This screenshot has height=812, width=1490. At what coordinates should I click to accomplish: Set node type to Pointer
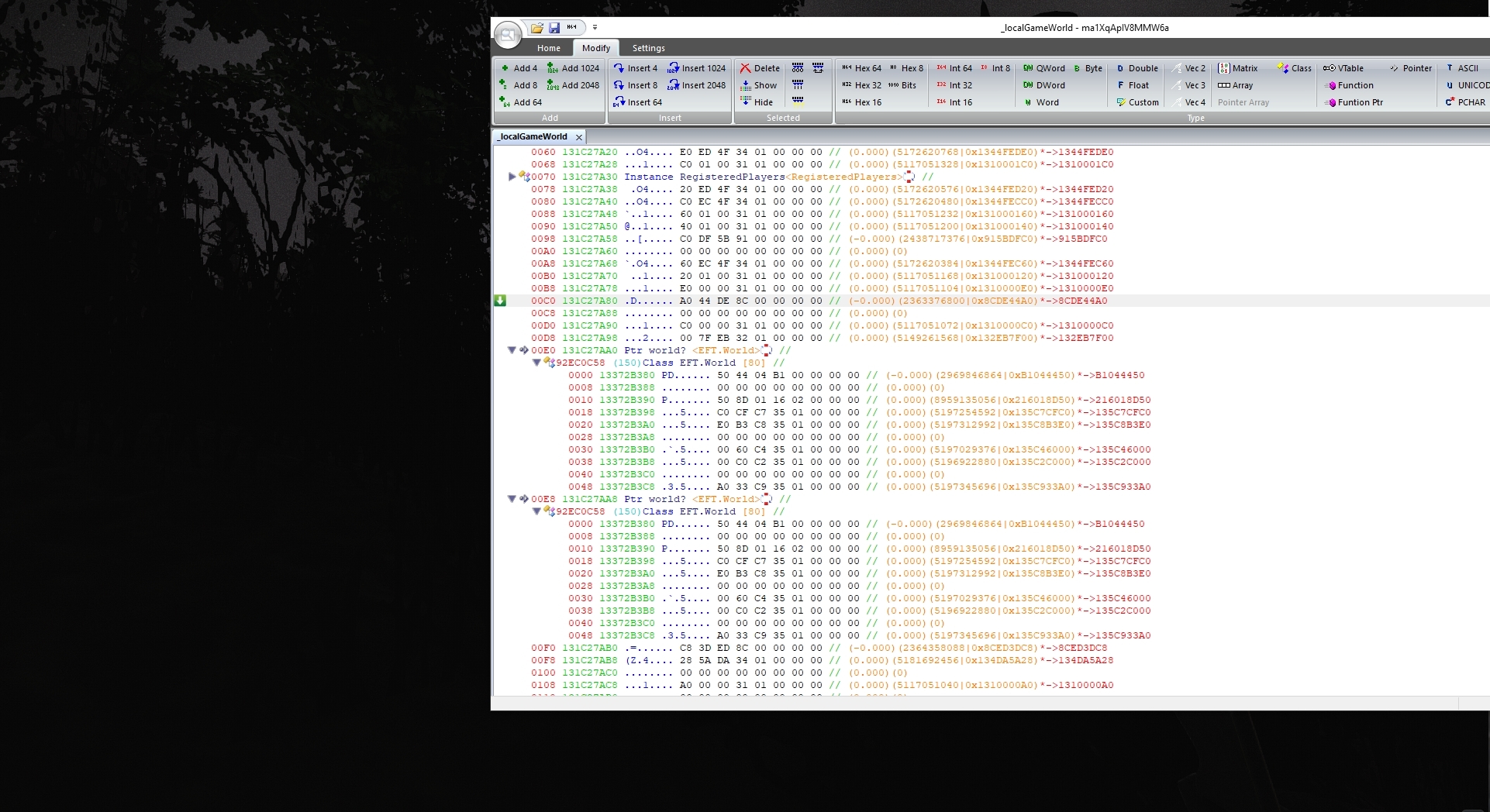click(x=1411, y=68)
